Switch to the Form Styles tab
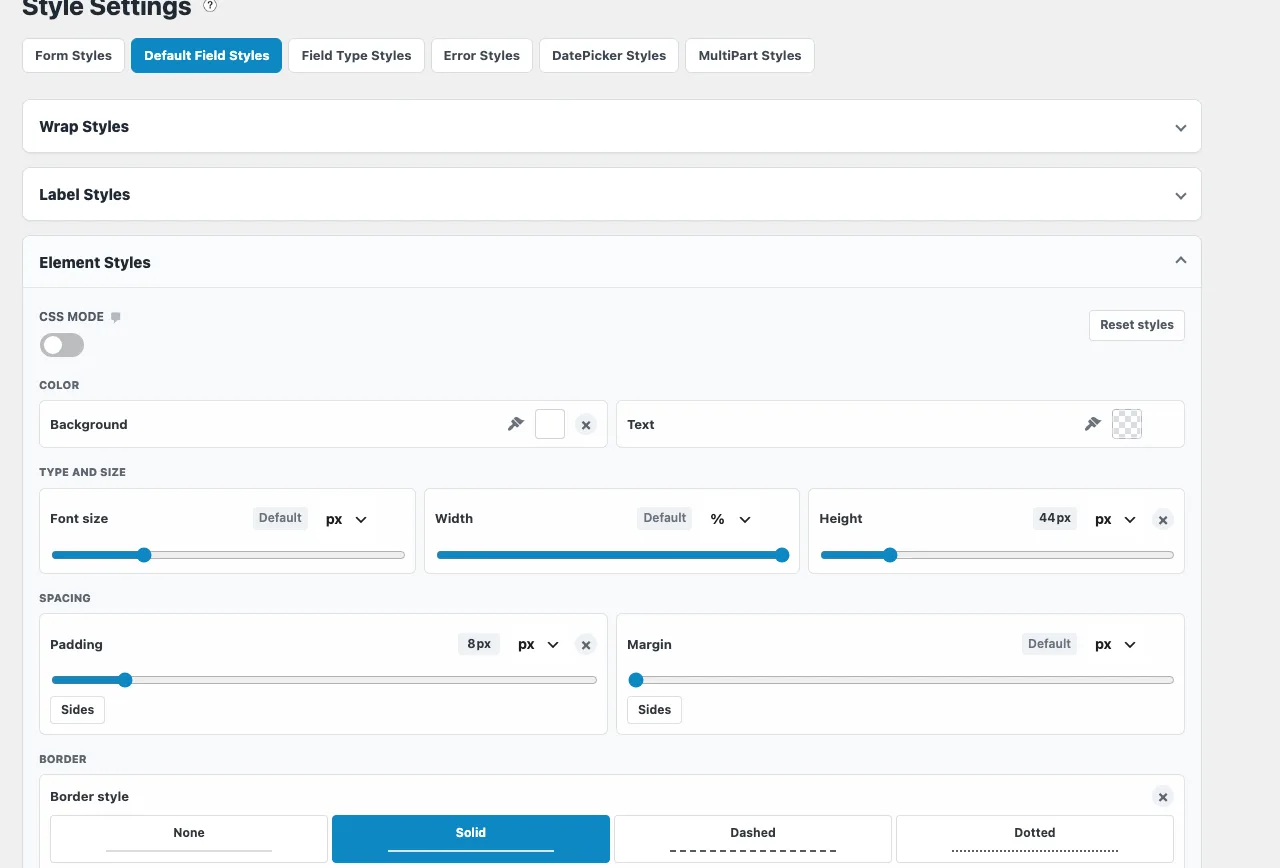1280x868 pixels. [x=74, y=56]
